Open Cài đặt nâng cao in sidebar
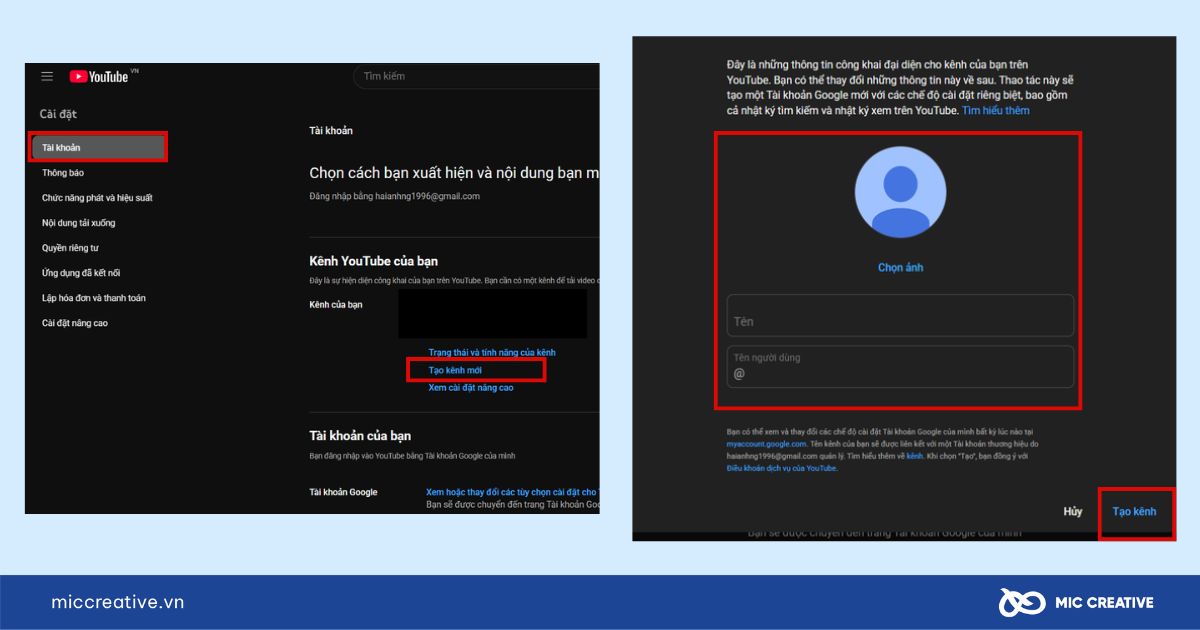The image size is (1200, 630). click(75, 323)
